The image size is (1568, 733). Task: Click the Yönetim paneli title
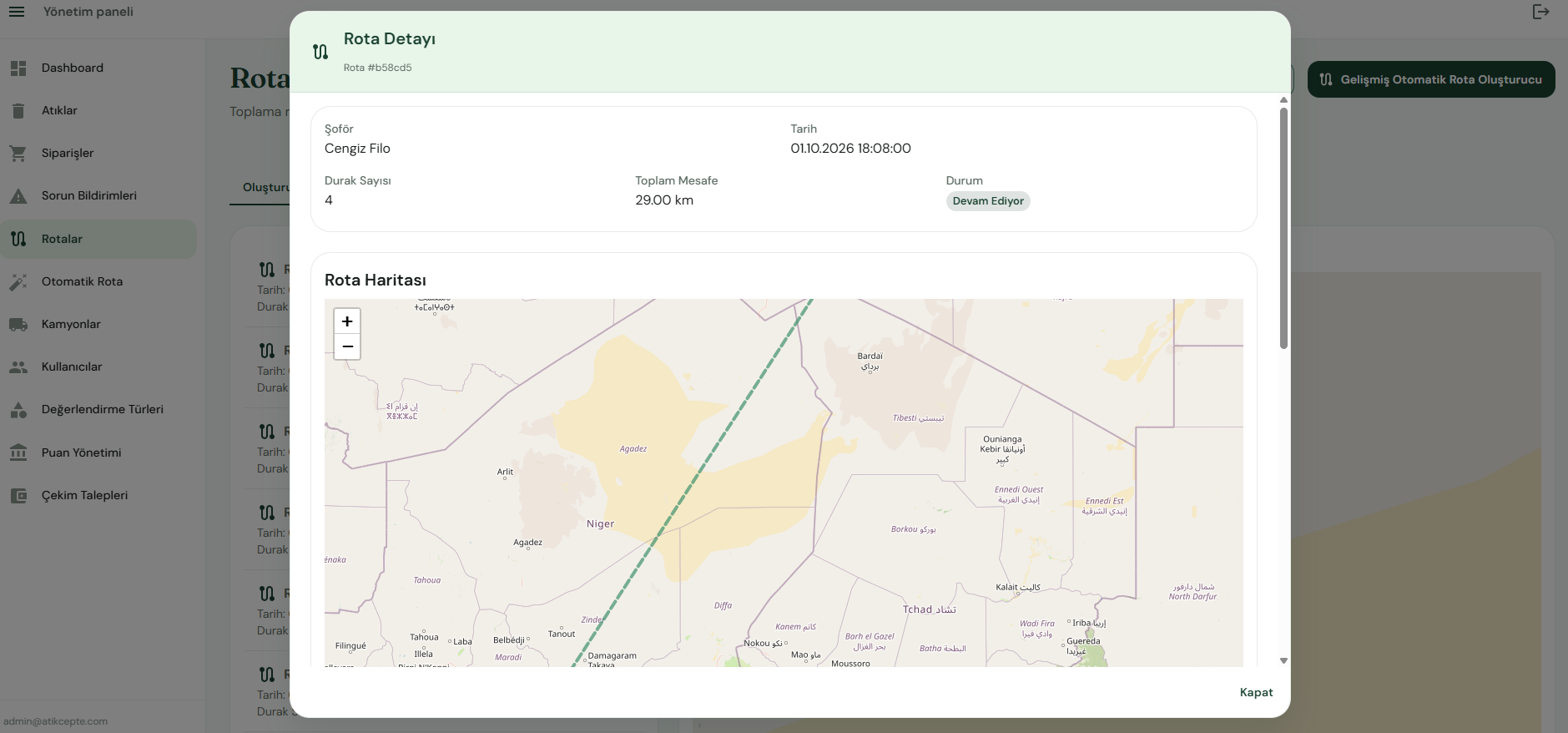88,12
